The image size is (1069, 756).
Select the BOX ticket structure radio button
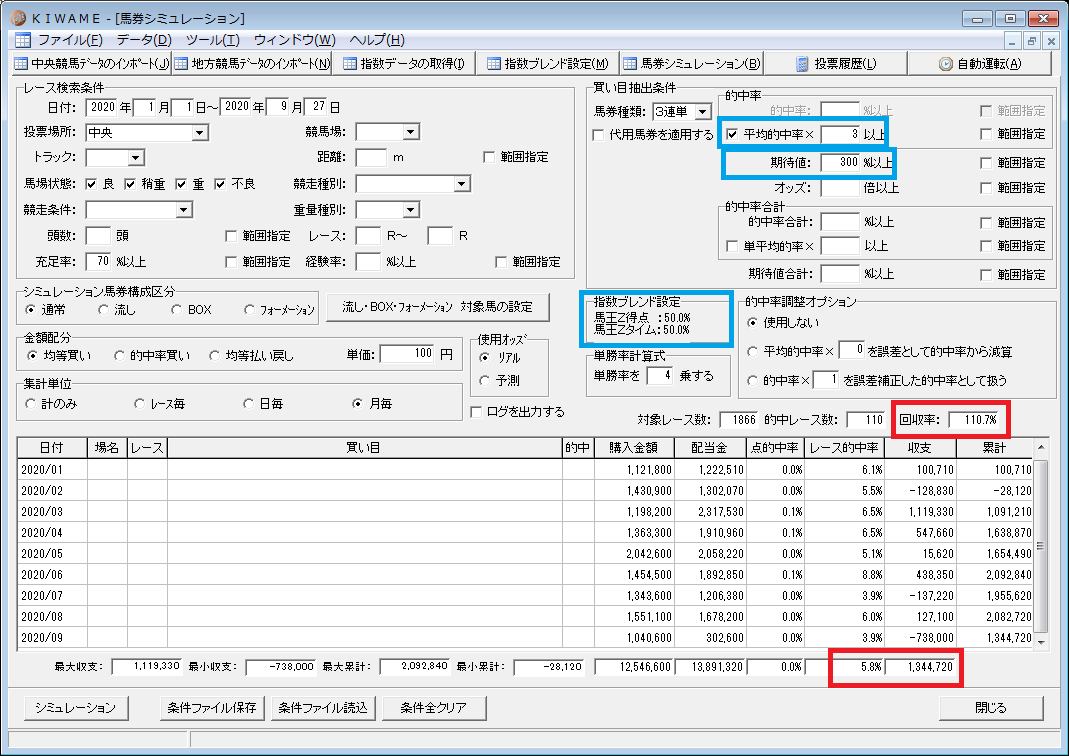pos(177,309)
